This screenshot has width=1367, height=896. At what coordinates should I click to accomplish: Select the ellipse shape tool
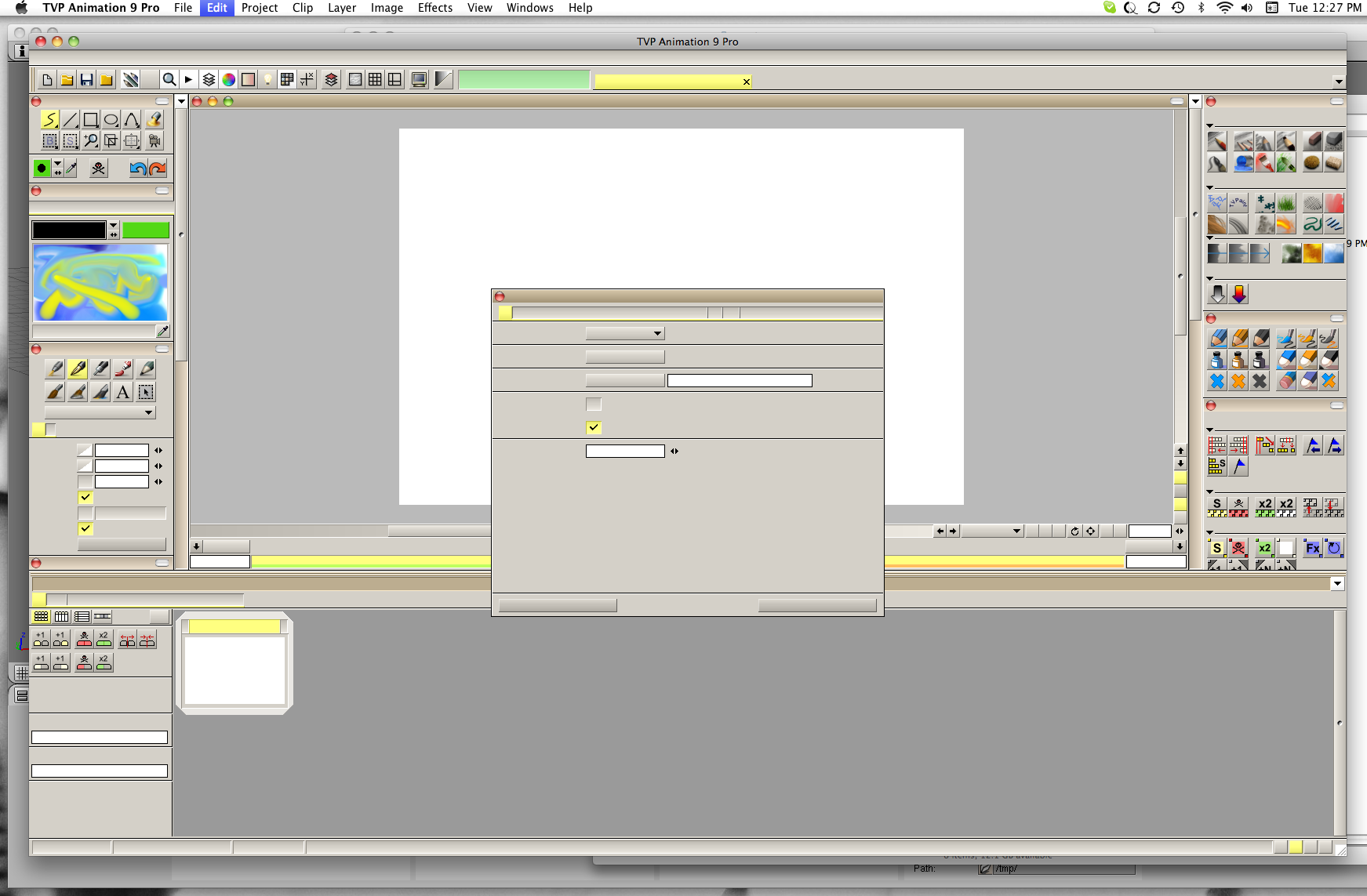111,119
